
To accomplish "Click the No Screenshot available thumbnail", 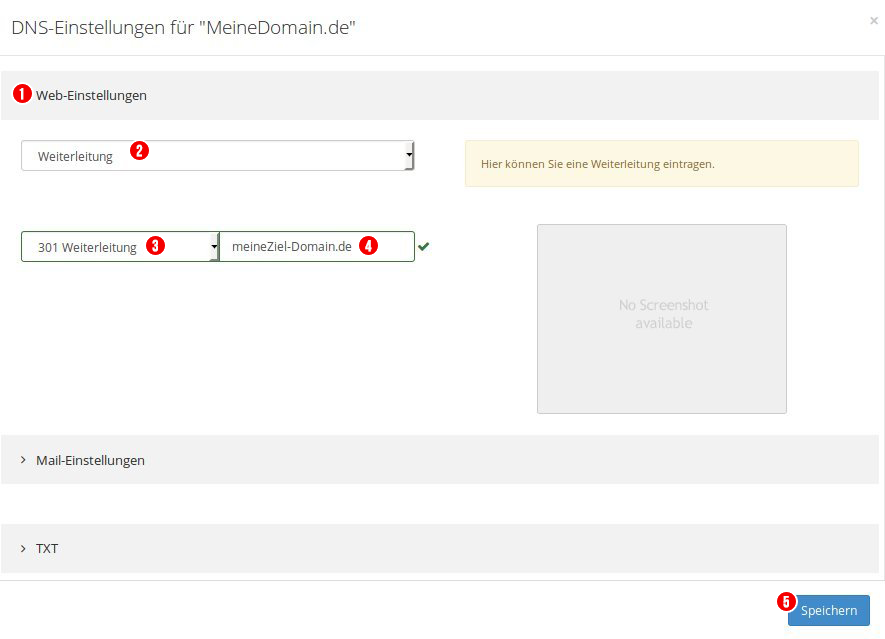I will click(661, 319).
